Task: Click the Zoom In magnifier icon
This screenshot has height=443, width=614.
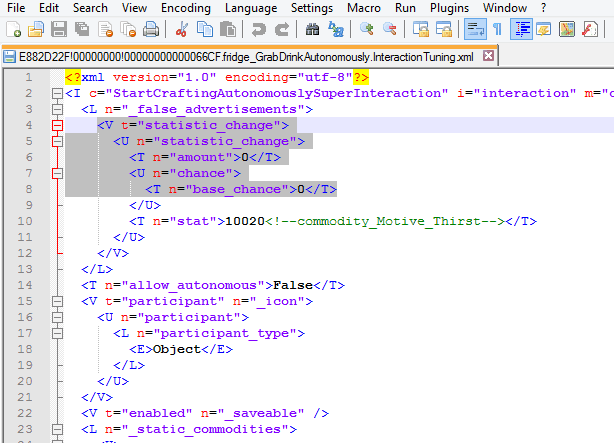Action: (367, 30)
